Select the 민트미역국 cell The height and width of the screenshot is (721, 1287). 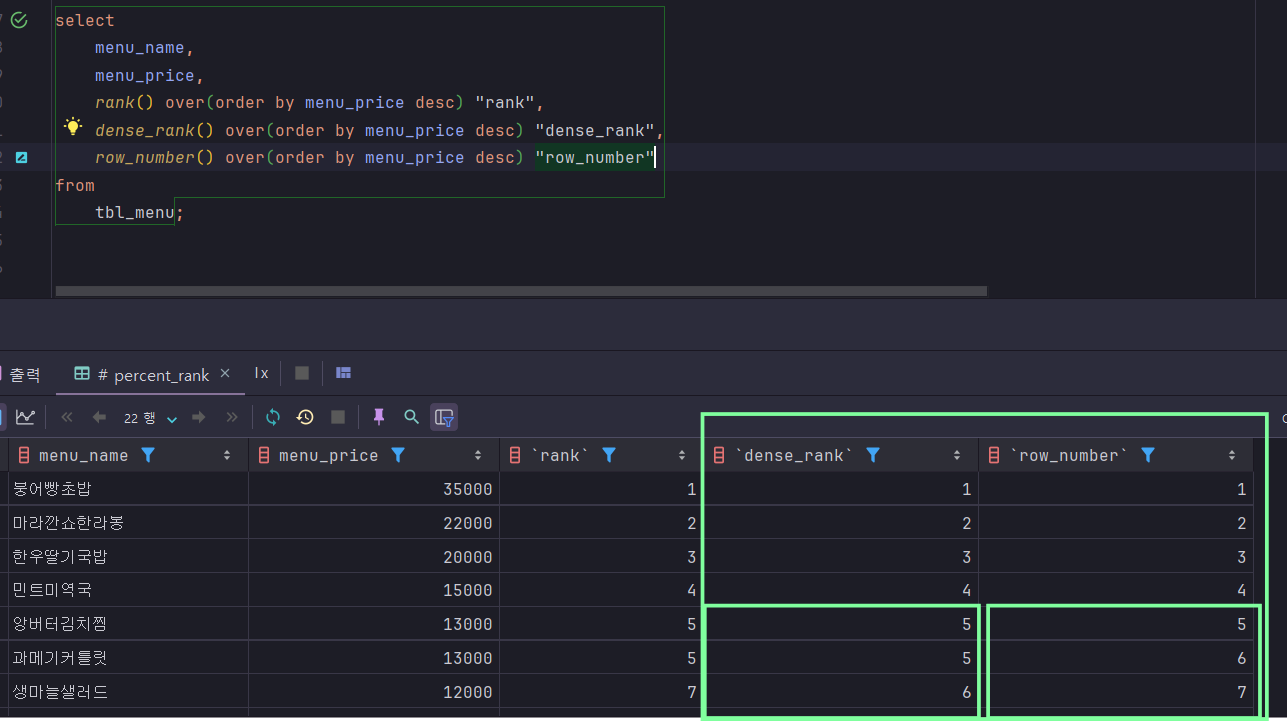[128, 590]
